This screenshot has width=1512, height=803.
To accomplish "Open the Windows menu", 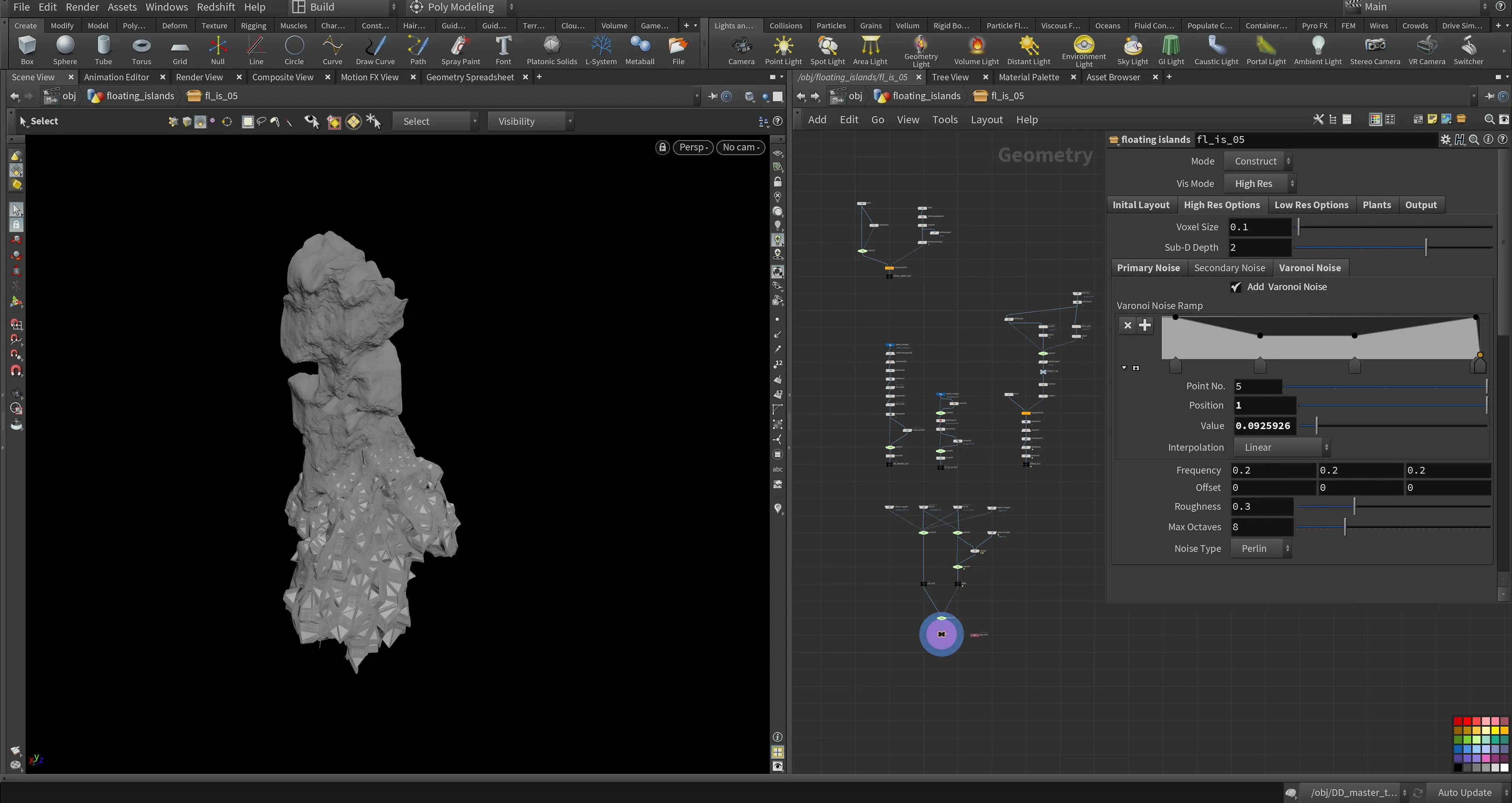I will 167,7.
